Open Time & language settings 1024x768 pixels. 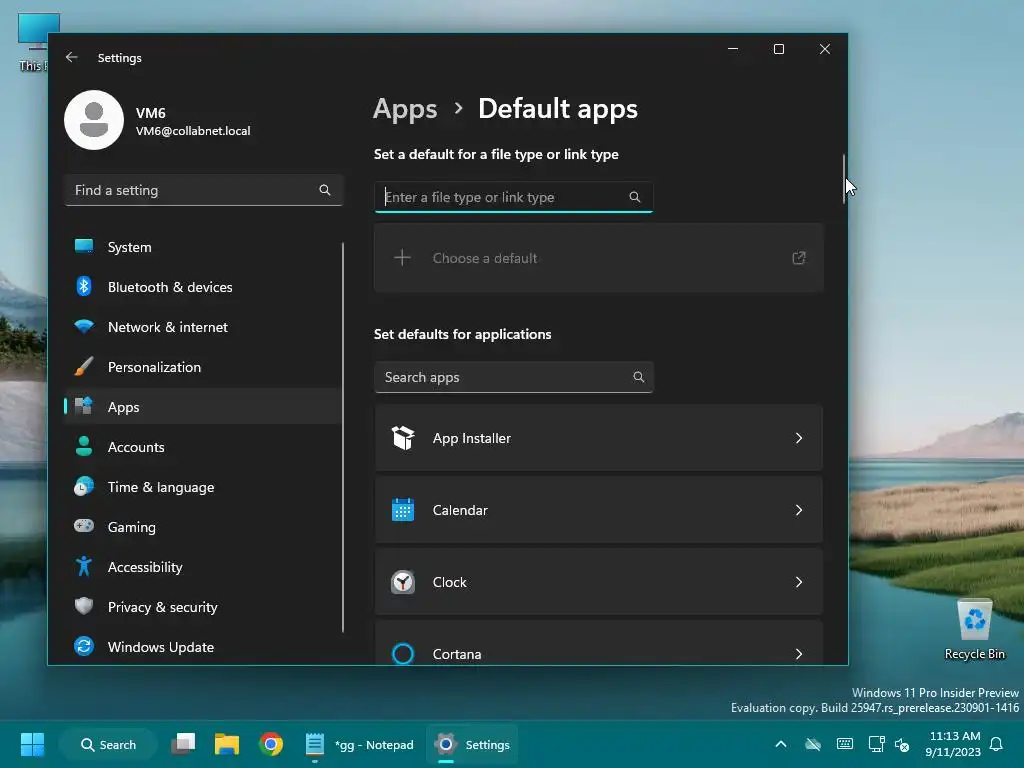[203, 487]
